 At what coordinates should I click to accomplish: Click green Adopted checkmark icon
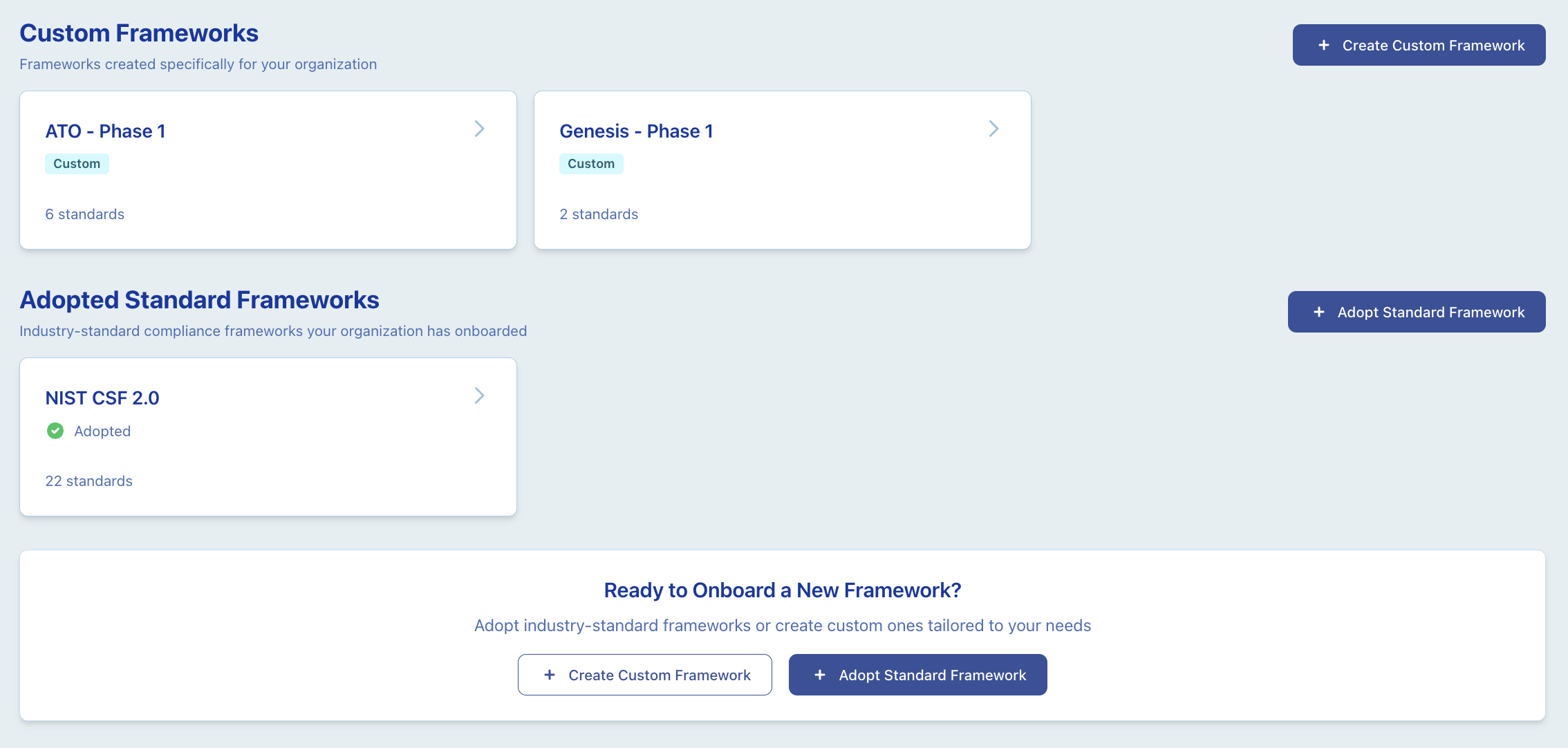point(55,431)
